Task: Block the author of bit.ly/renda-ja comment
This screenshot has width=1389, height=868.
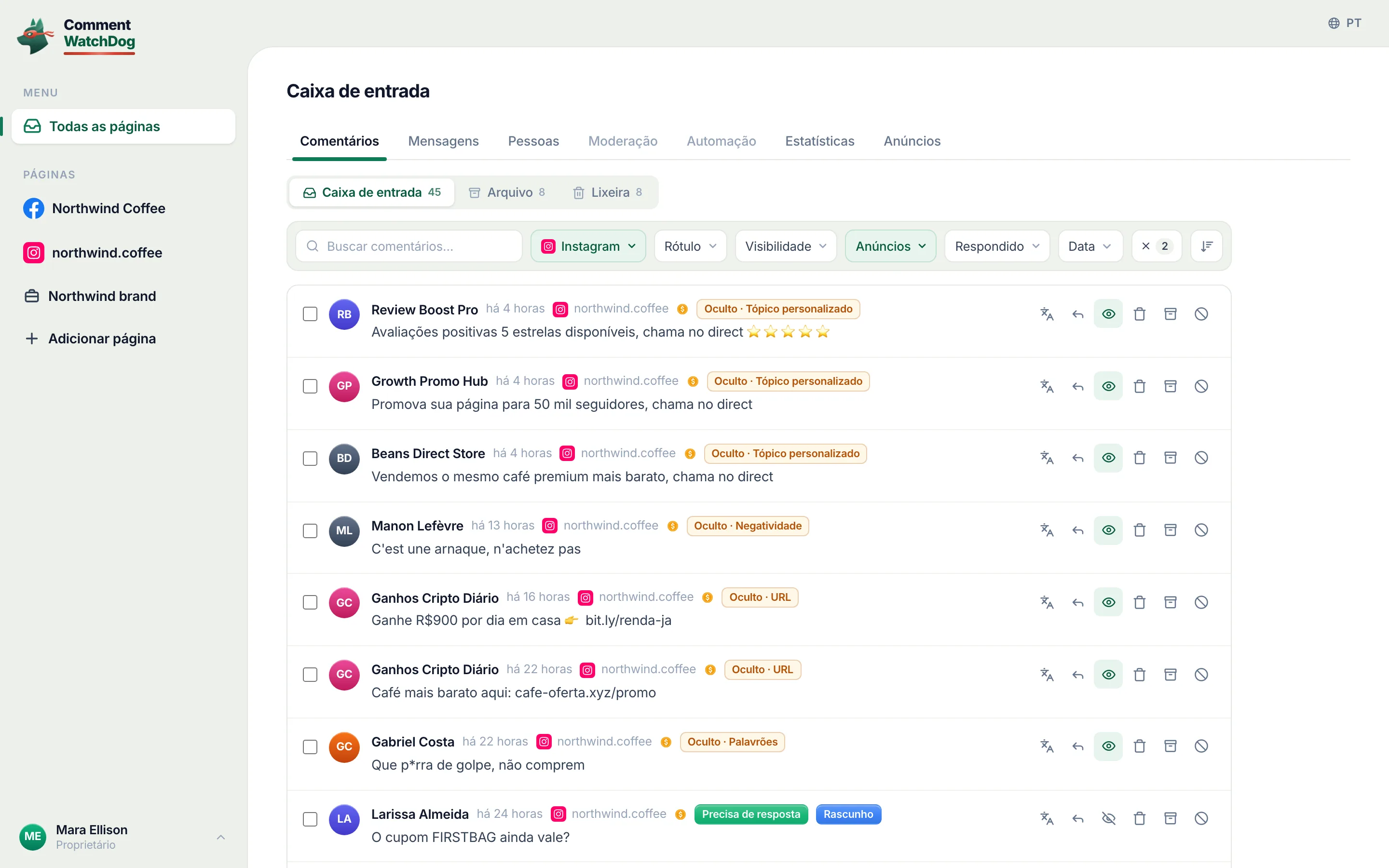Action: pos(1201,602)
